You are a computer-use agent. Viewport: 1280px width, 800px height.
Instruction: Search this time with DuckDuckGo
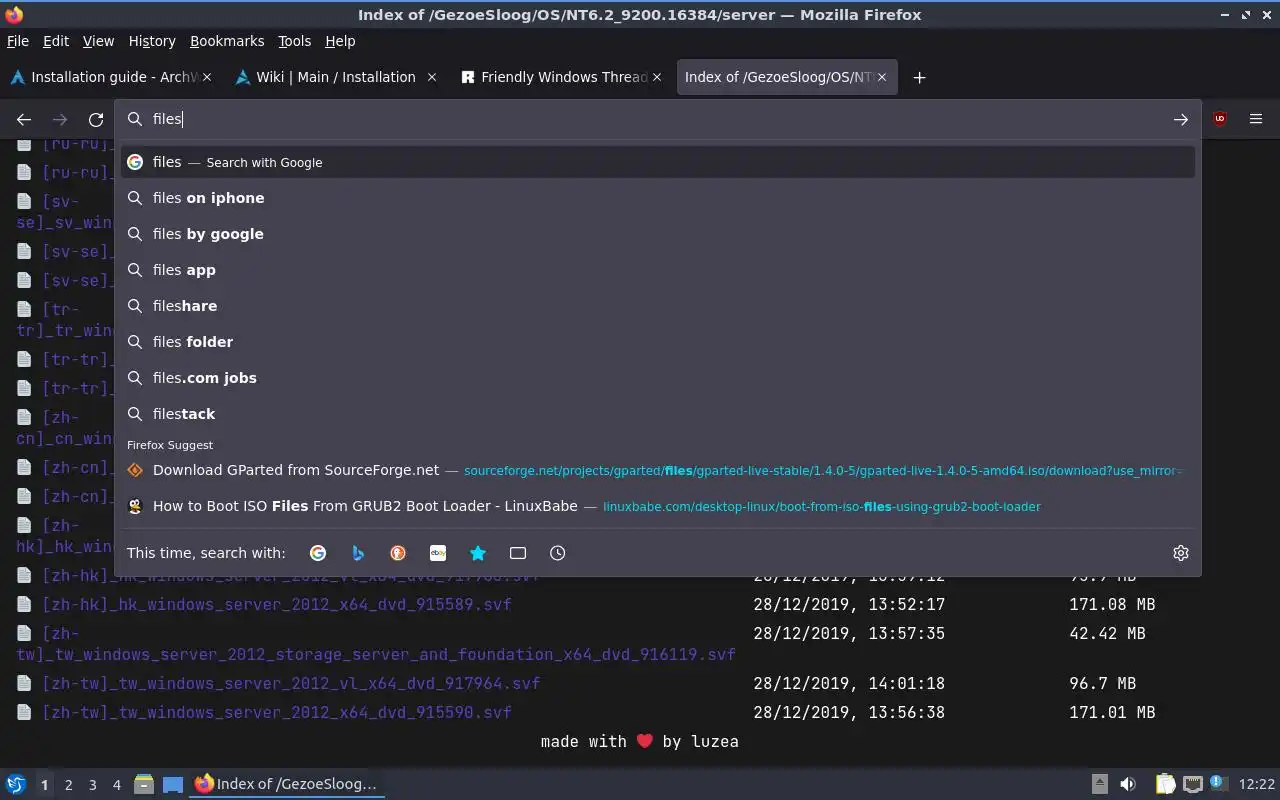398,553
